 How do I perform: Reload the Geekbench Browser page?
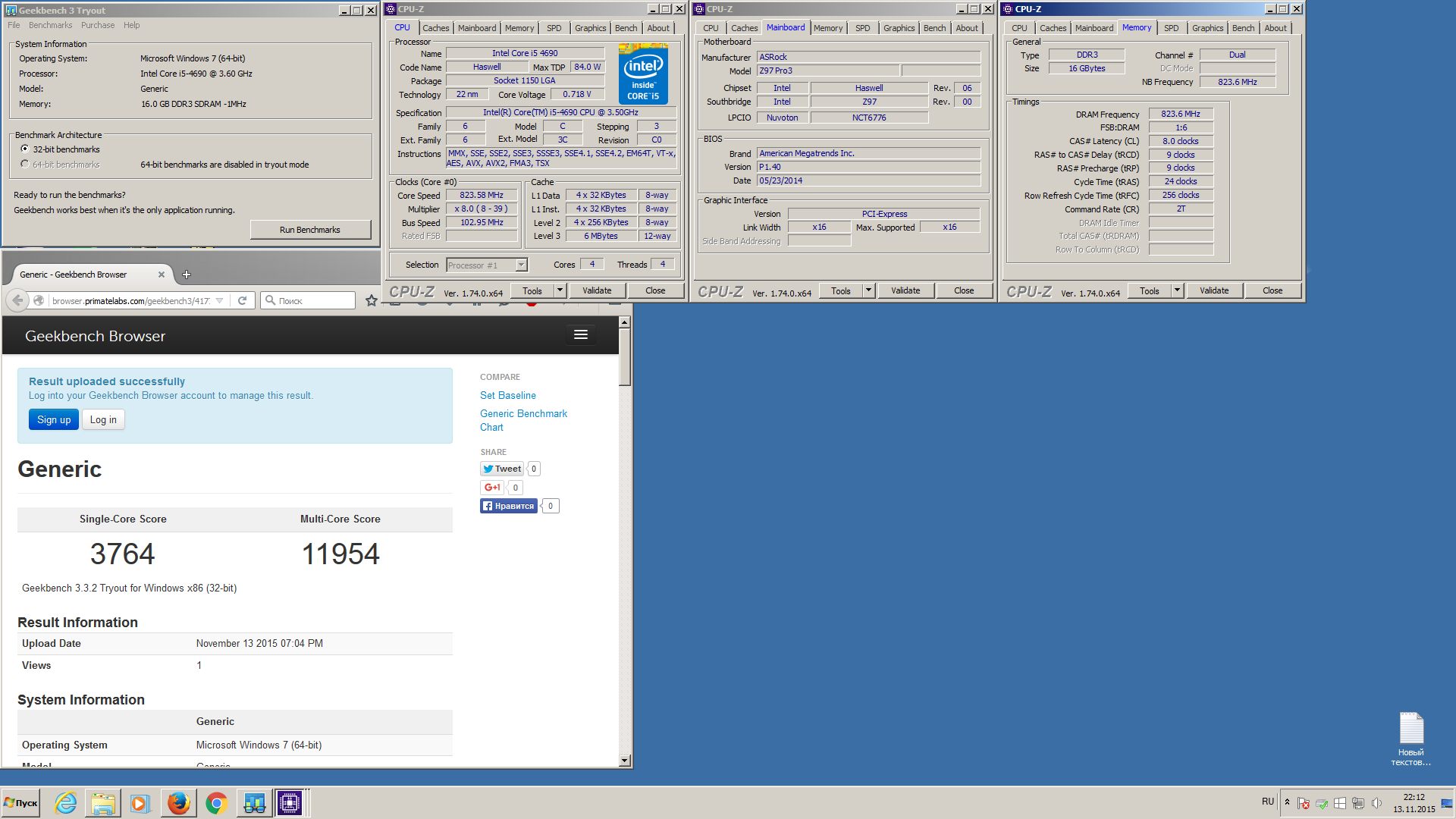click(242, 300)
